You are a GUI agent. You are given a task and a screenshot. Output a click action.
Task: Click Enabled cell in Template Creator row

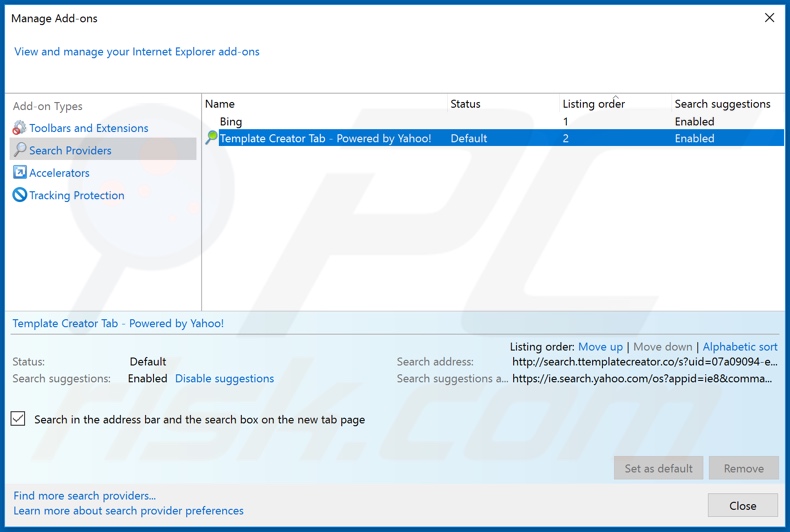pyautogui.click(x=694, y=138)
